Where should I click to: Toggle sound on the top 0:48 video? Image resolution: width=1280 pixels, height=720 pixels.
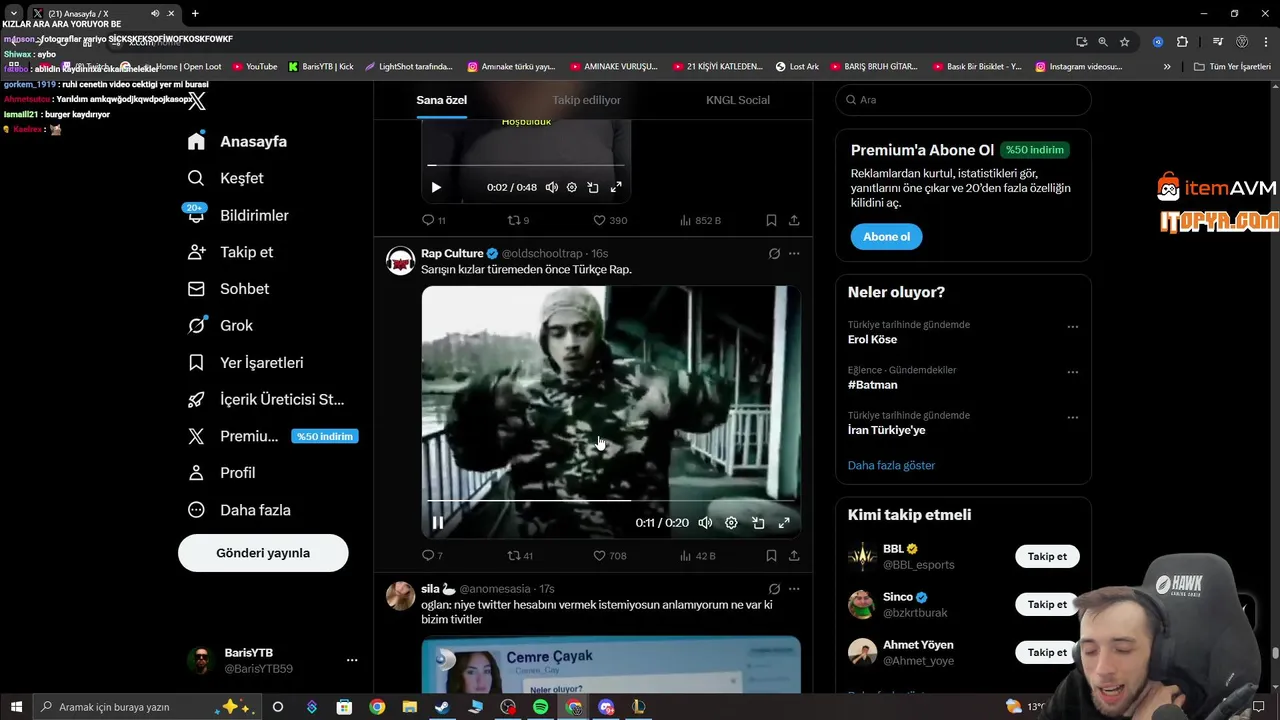[551, 187]
